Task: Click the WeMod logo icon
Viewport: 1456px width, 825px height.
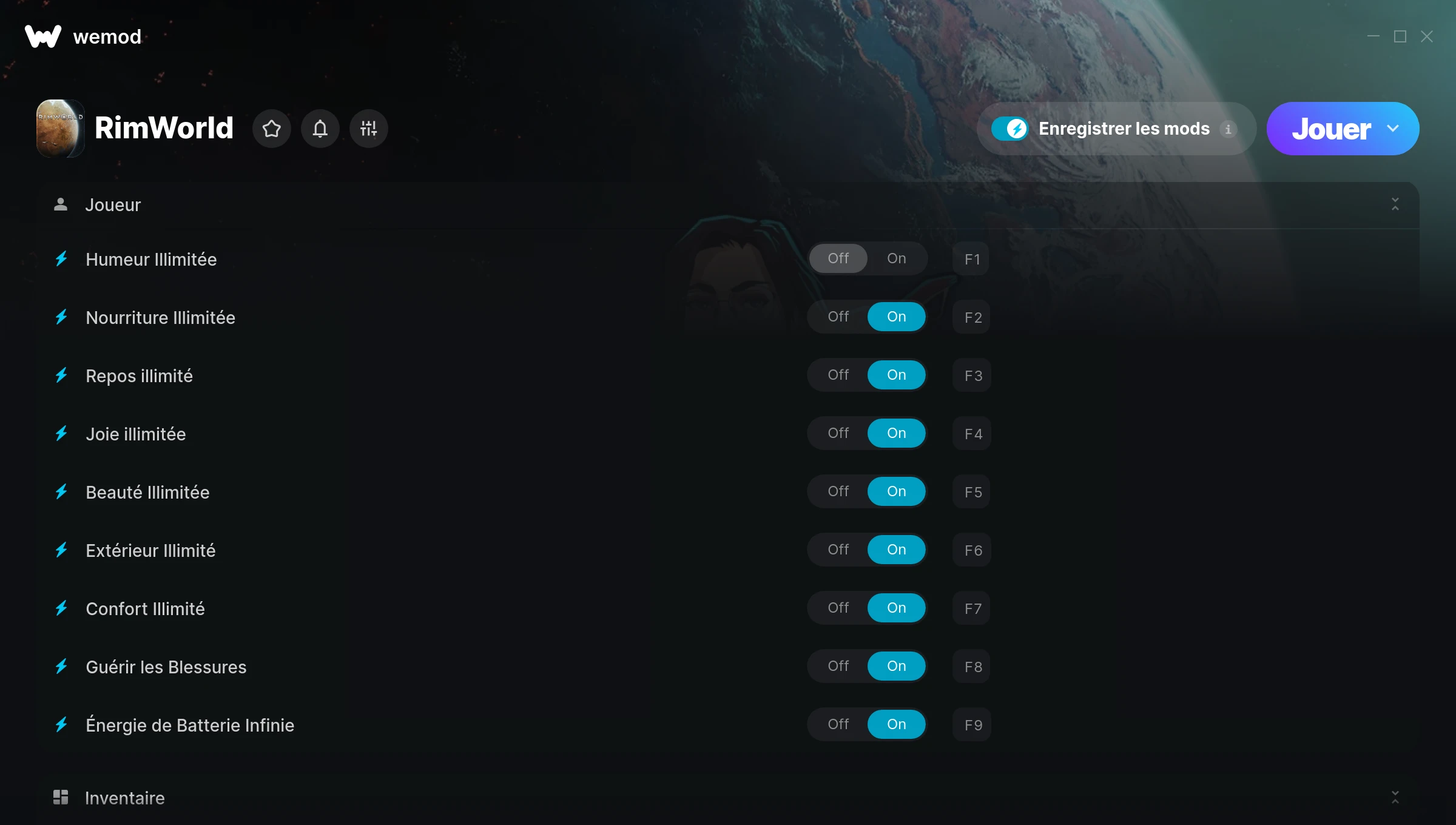Action: (x=43, y=36)
